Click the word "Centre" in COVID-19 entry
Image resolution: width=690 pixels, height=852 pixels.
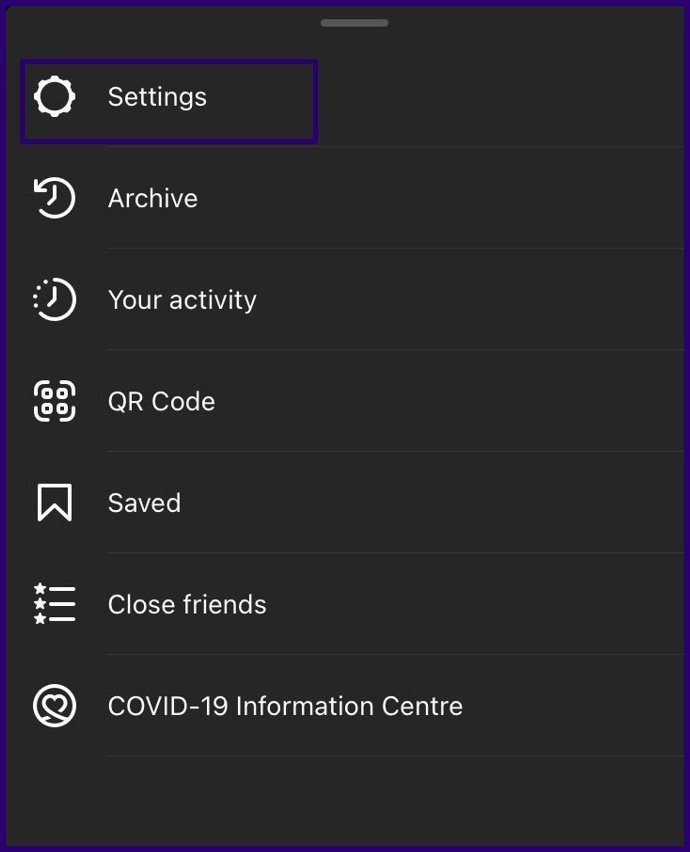tap(422, 706)
